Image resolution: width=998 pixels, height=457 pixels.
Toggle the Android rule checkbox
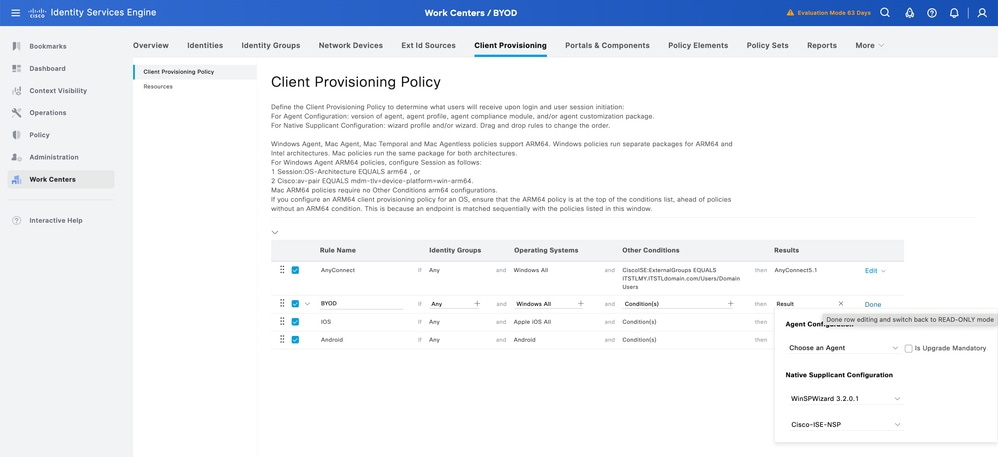(295, 339)
